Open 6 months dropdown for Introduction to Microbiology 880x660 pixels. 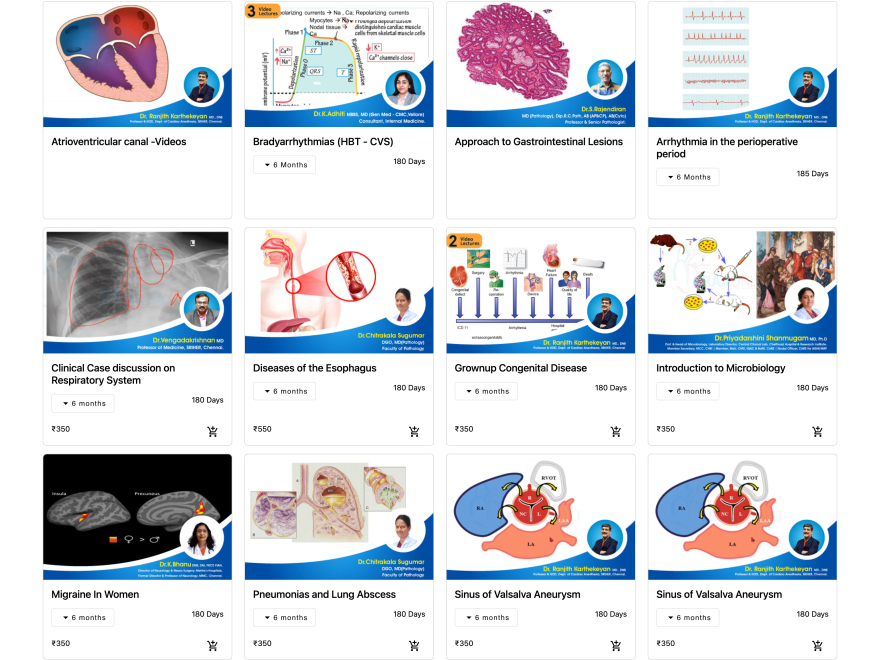click(688, 391)
